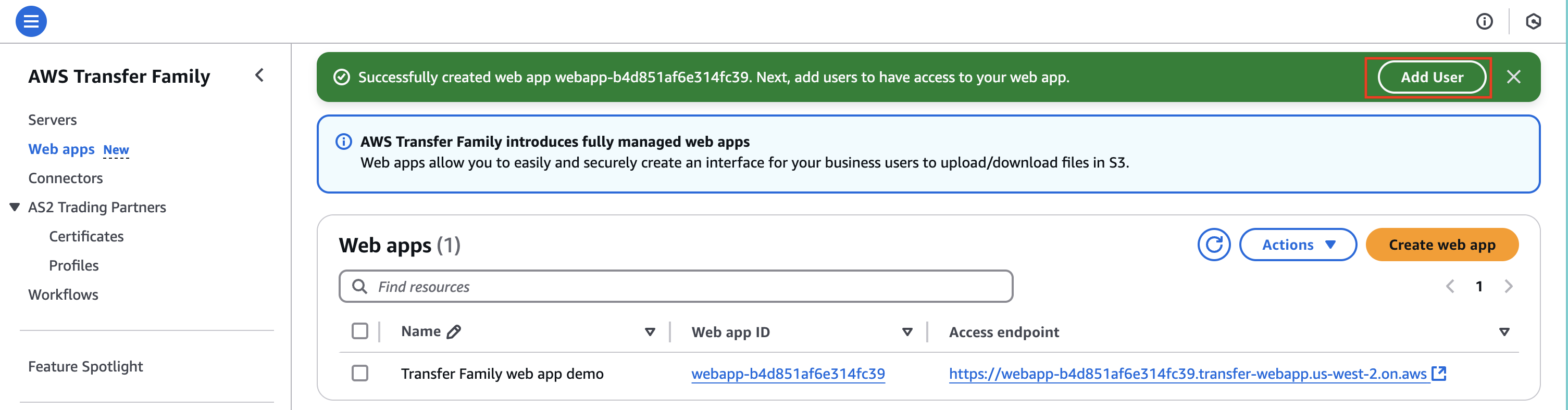Dismiss the green success banner
1568x410 pixels.
point(1514,76)
